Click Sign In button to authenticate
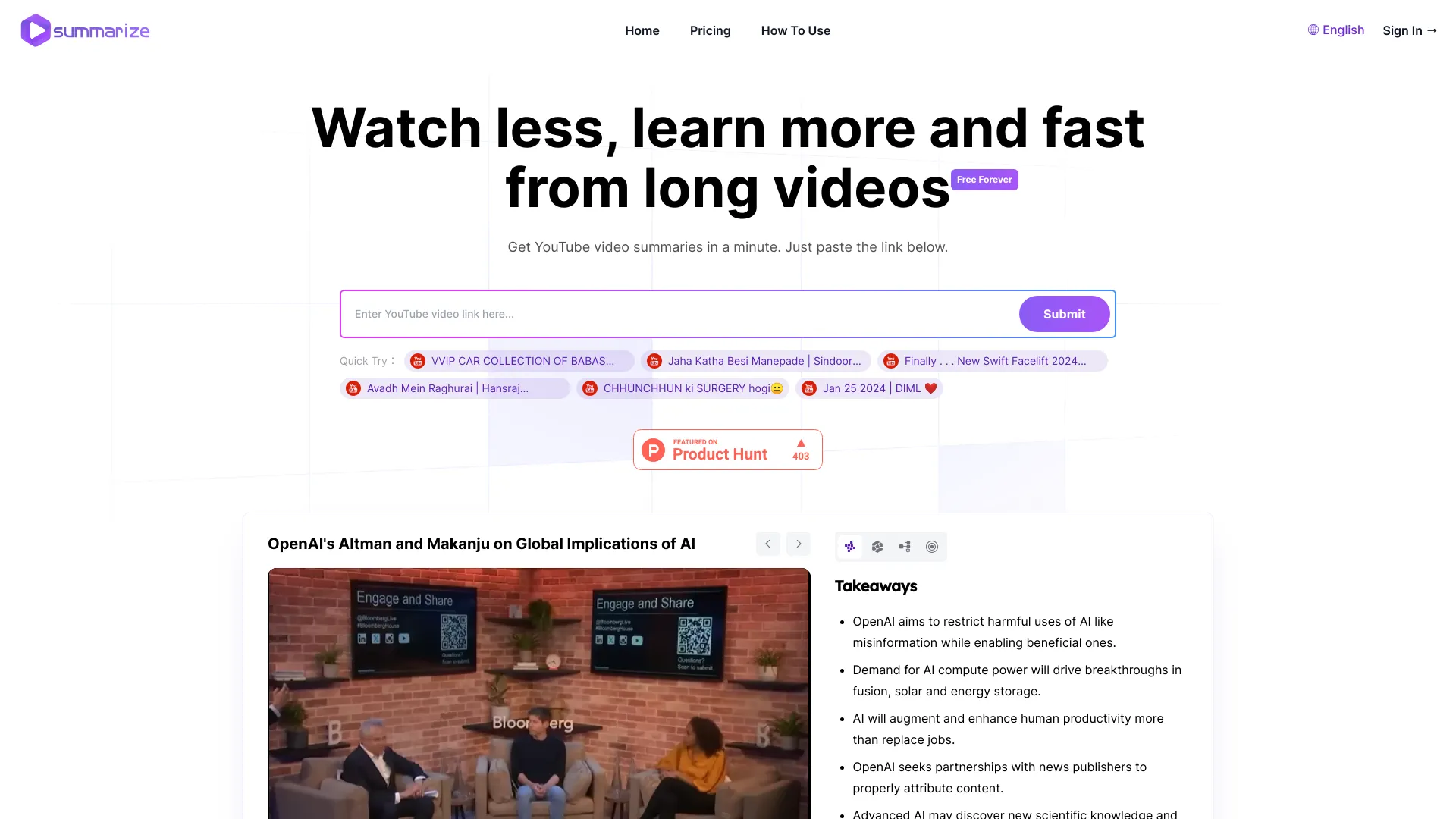Image resolution: width=1456 pixels, height=819 pixels. click(1410, 30)
